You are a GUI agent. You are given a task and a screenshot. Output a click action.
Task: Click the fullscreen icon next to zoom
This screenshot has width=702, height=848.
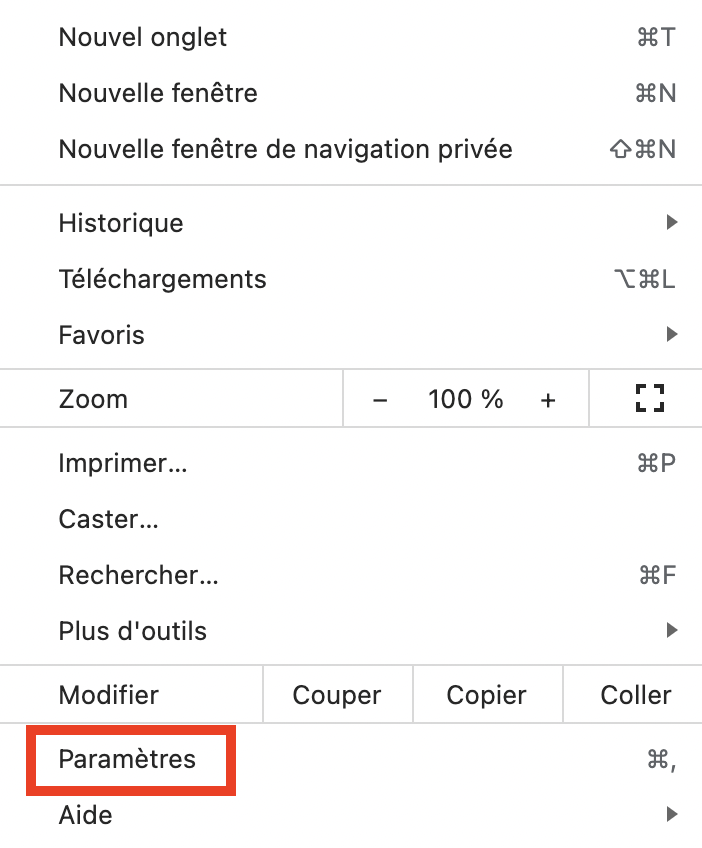(650, 399)
